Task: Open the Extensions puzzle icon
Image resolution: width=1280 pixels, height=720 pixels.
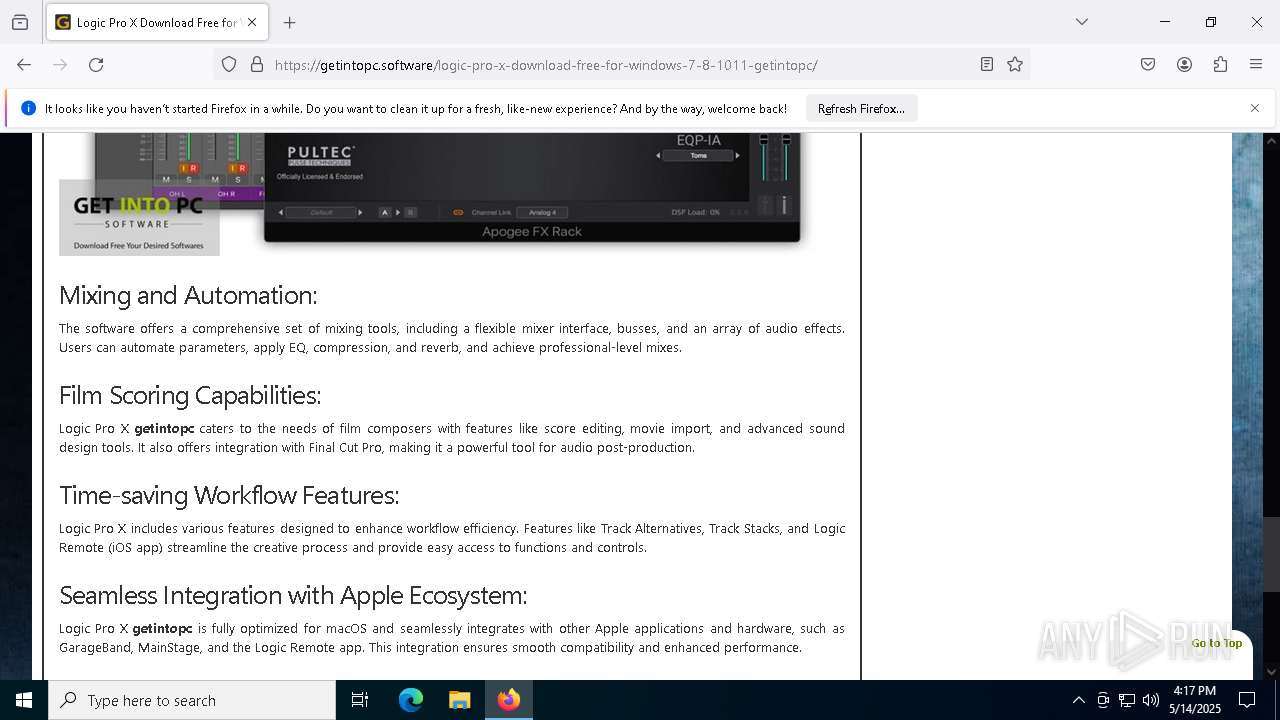Action: [x=1220, y=64]
